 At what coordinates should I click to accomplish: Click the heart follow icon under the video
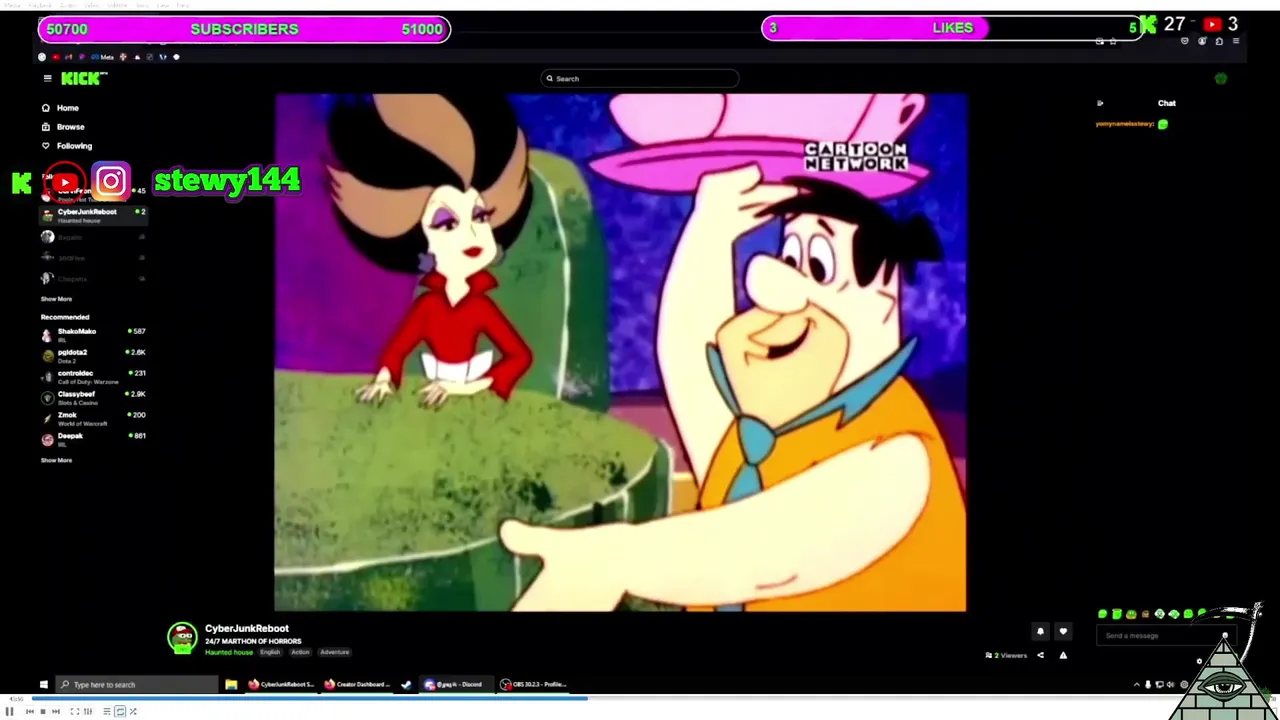[x=1063, y=631]
